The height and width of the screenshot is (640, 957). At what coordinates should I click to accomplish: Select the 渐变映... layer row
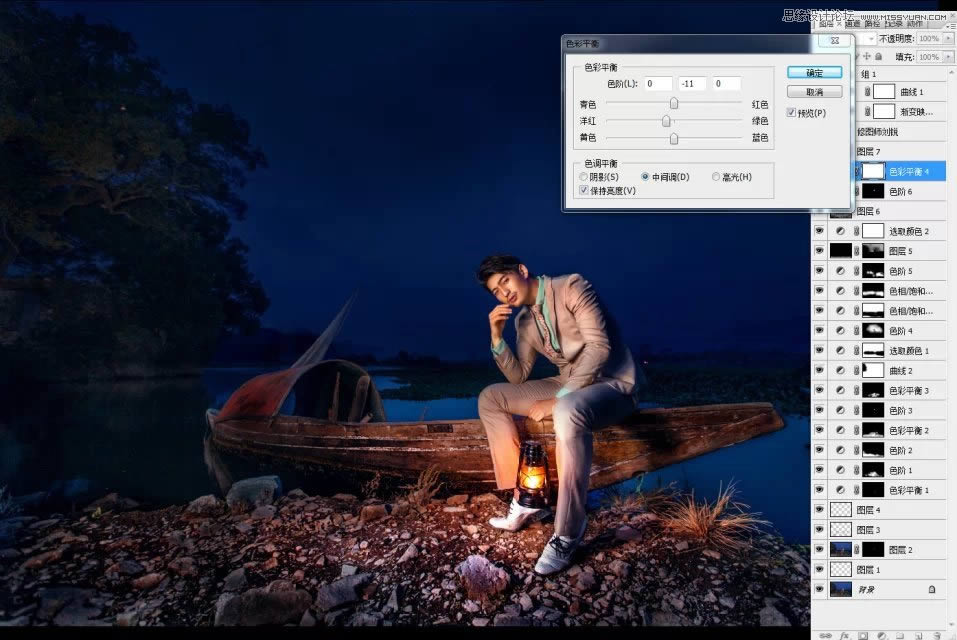point(900,112)
